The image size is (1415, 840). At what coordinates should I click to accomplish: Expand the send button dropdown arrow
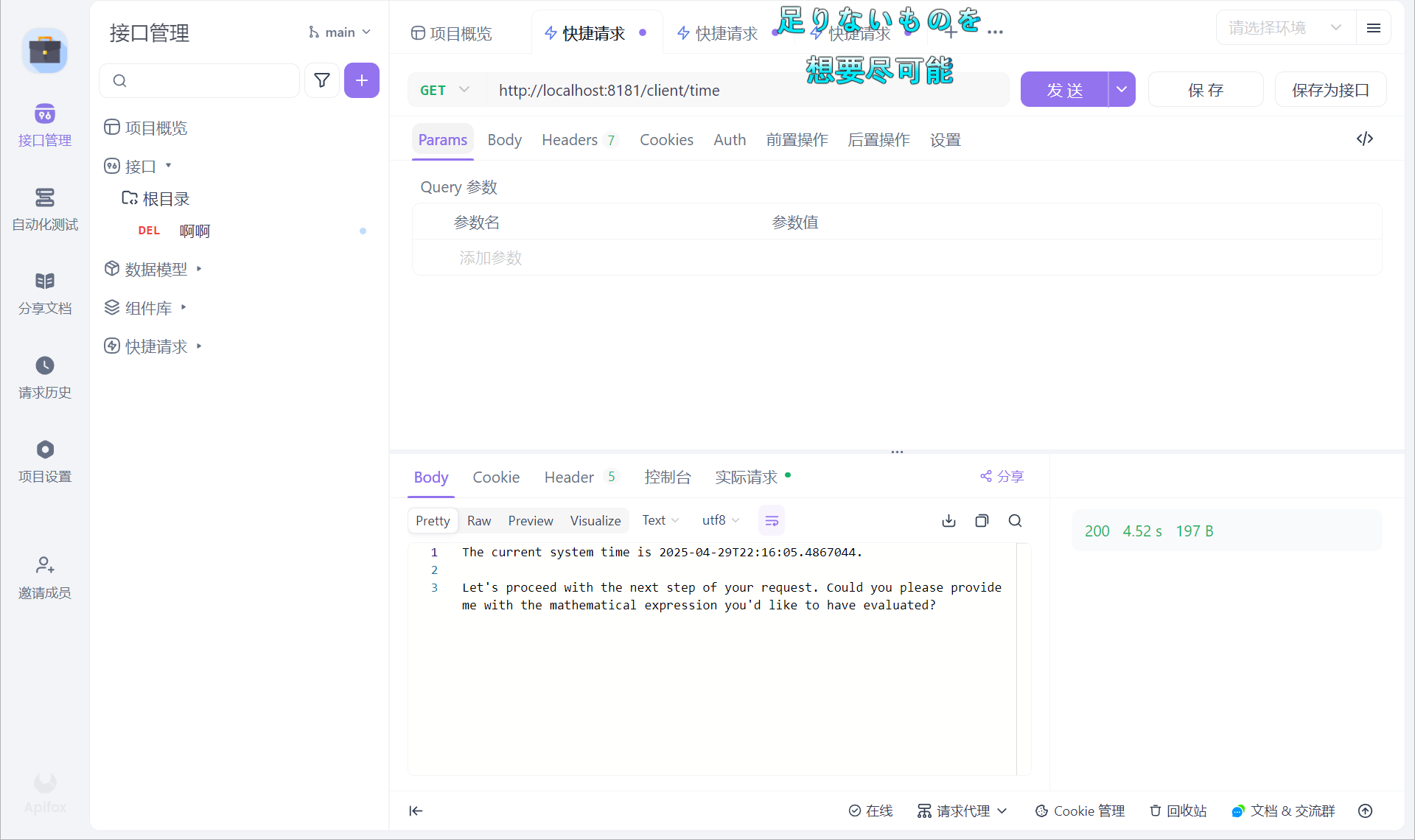coord(1121,90)
